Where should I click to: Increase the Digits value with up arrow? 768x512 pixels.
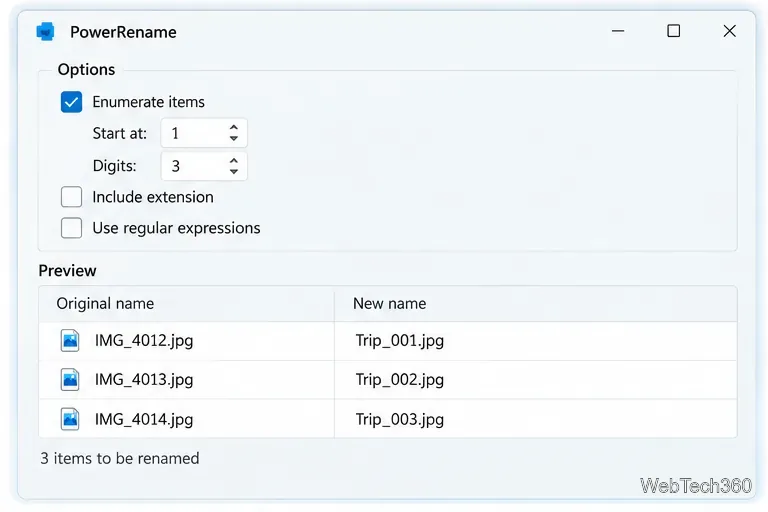pos(234,161)
